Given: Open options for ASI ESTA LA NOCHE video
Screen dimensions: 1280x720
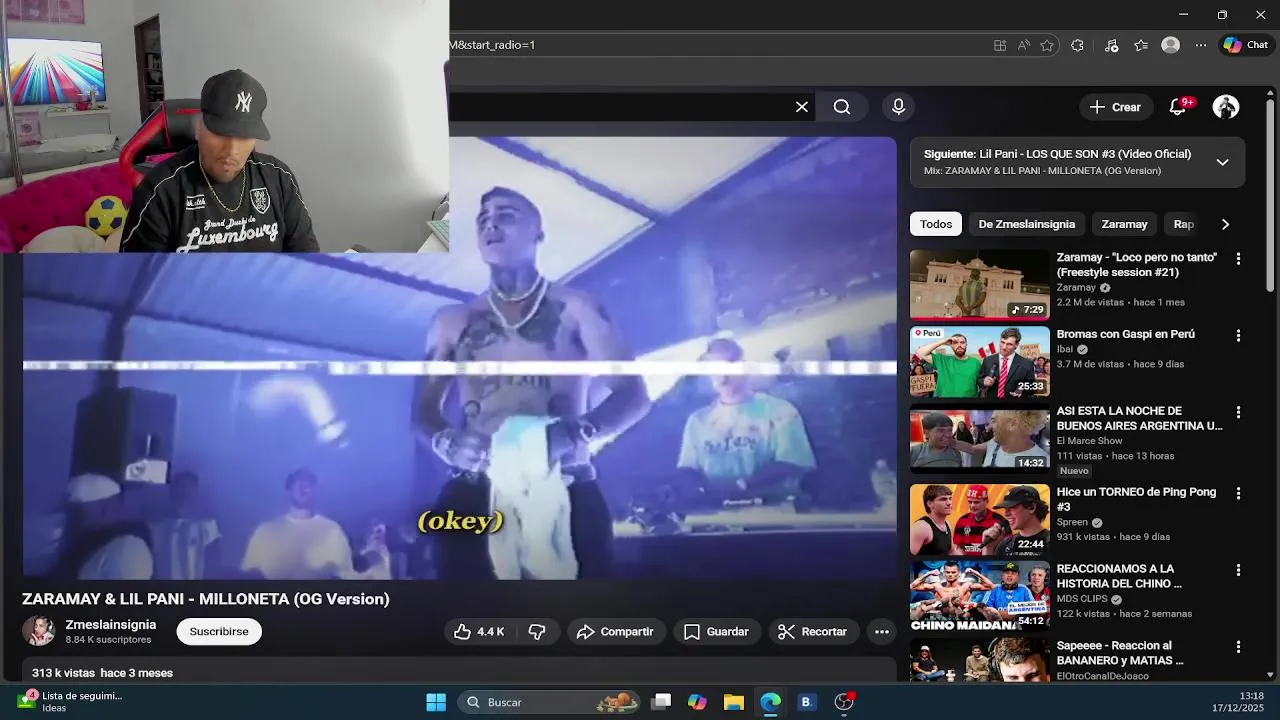Looking at the screenshot, I should [1238, 413].
